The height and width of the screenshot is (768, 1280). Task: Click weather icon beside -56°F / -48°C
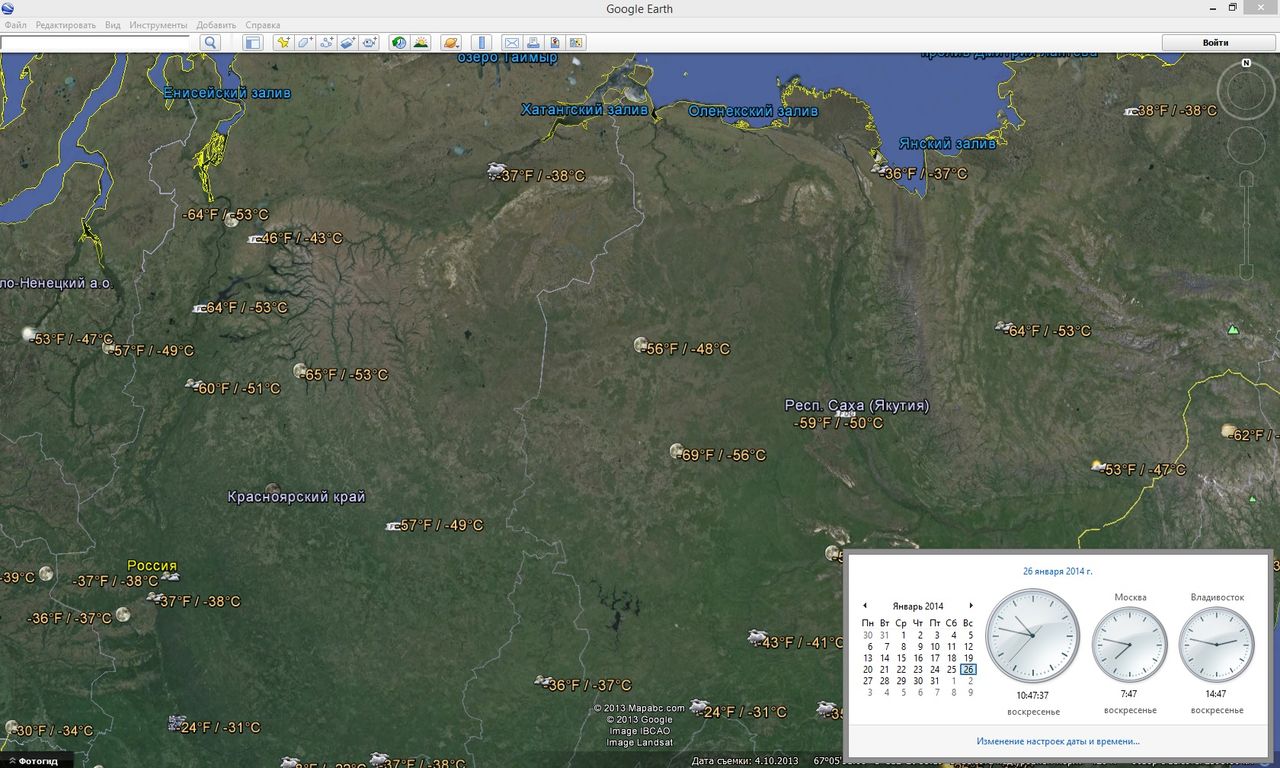(x=641, y=345)
